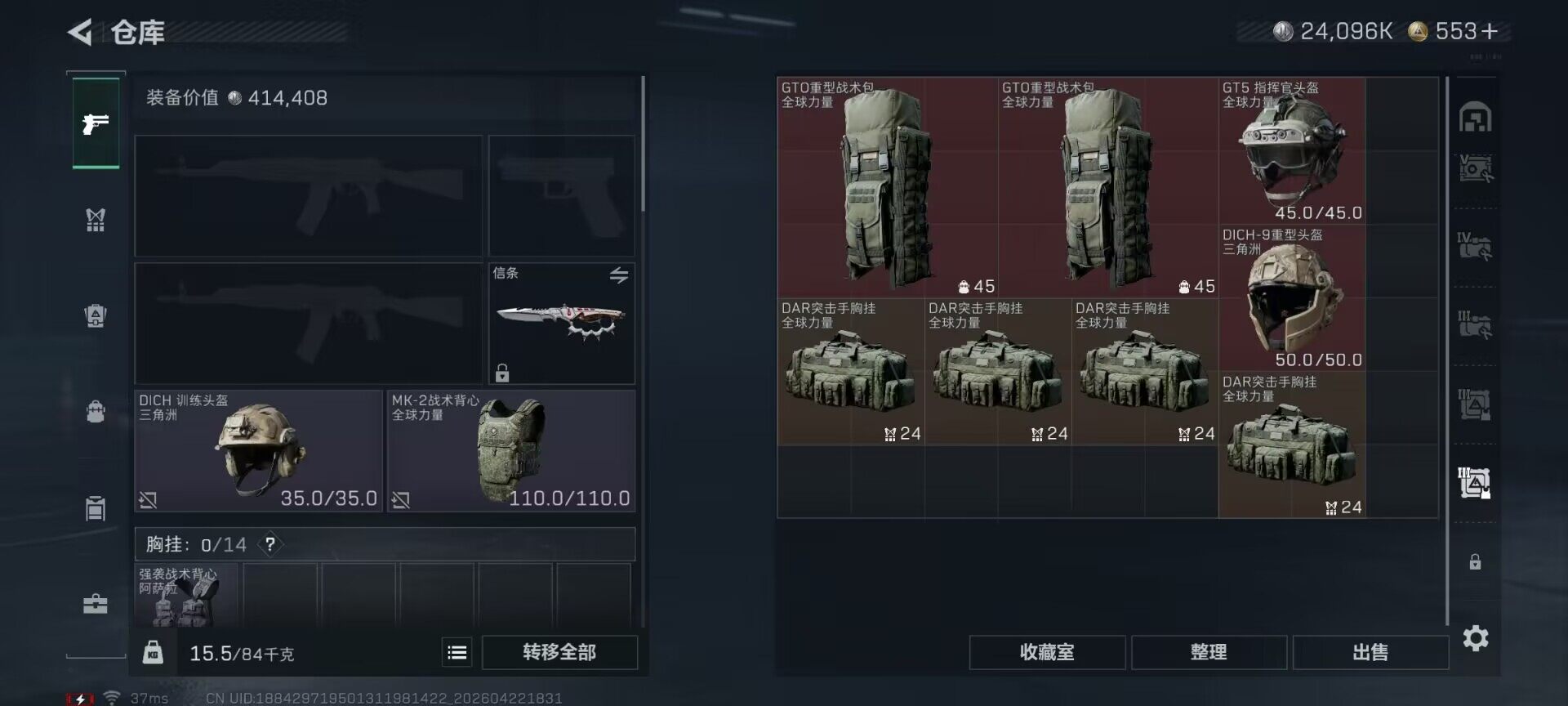The height and width of the screenshot is (706, 1568).
Task: Select the GT5 指挥官头盔 helmet item
Action: click(x=1292, y=151)
